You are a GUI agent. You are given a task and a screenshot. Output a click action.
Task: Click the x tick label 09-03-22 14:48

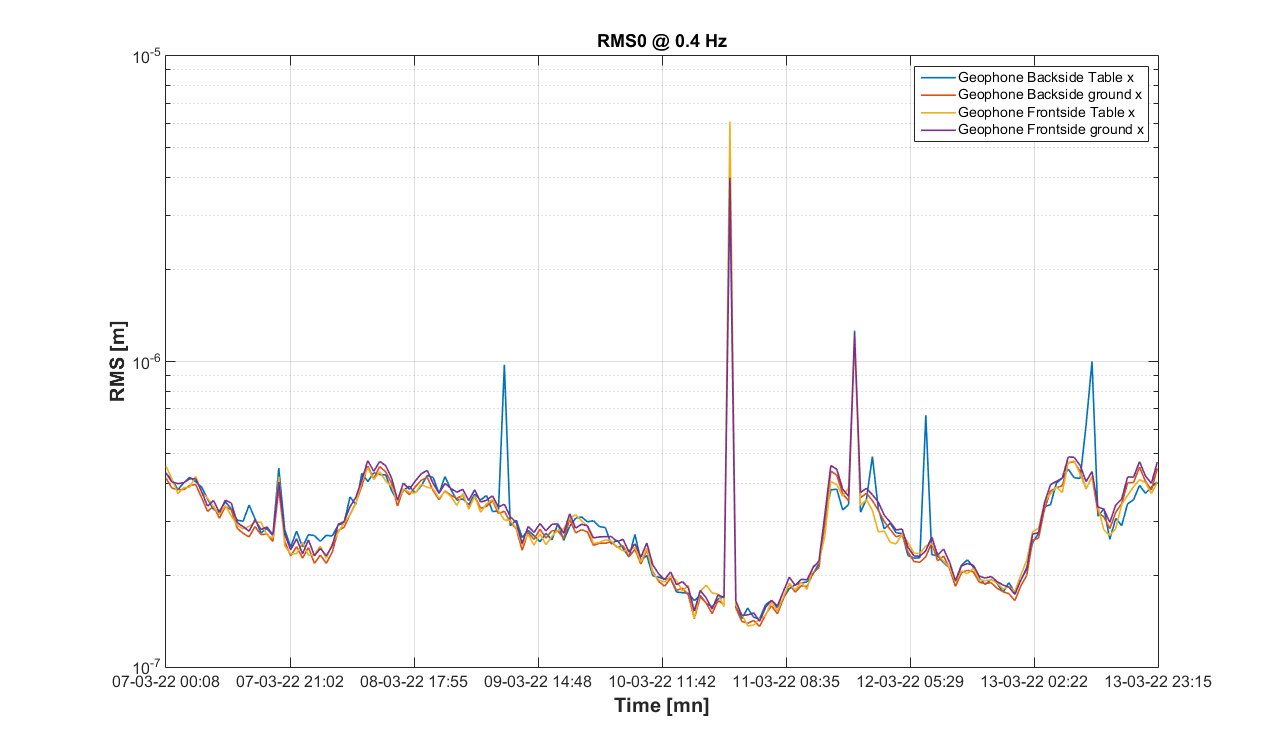538,682
